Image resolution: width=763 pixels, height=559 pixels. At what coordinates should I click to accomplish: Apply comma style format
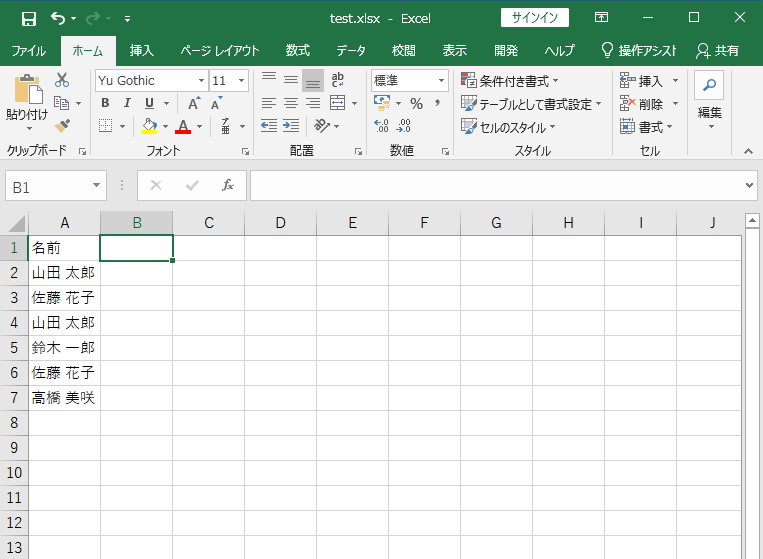pos(437,103)
